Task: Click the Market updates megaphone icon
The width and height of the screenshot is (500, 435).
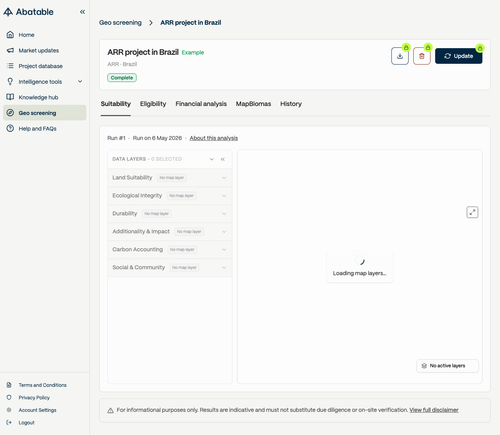Action: point(10,50)
